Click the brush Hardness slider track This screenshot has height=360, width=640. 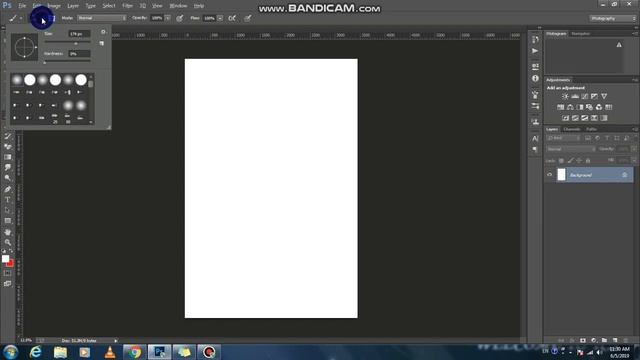coord(67,62)
